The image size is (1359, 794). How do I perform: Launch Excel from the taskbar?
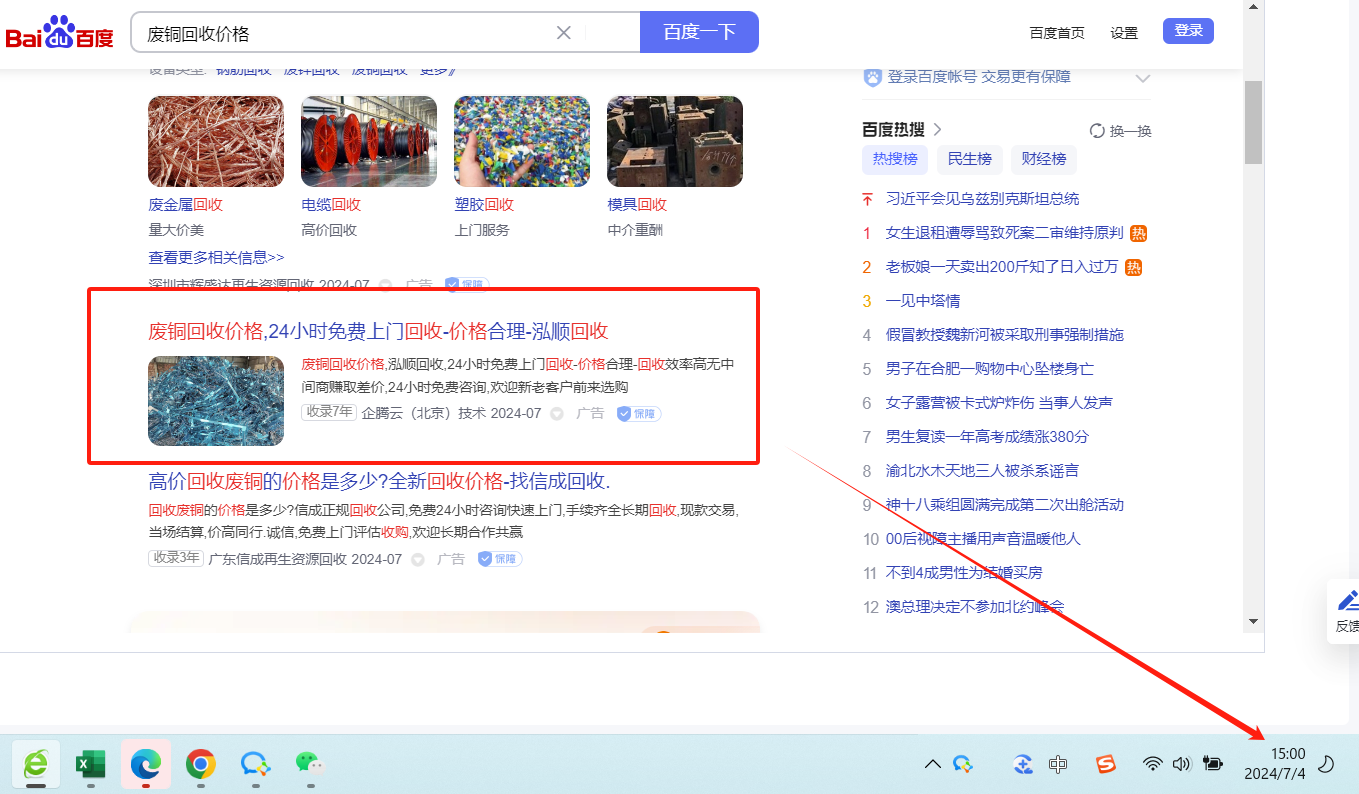point(91,765)
